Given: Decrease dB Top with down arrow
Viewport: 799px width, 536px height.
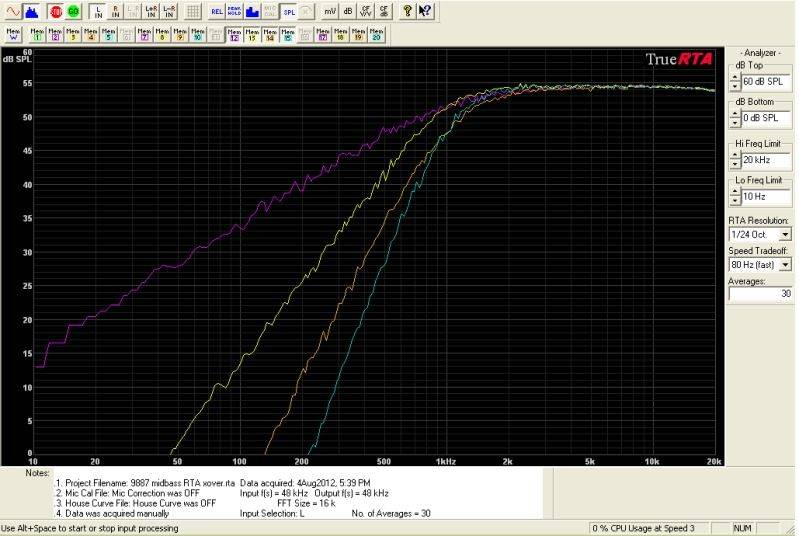Looking at the screenshot, I should pos(735,86).
